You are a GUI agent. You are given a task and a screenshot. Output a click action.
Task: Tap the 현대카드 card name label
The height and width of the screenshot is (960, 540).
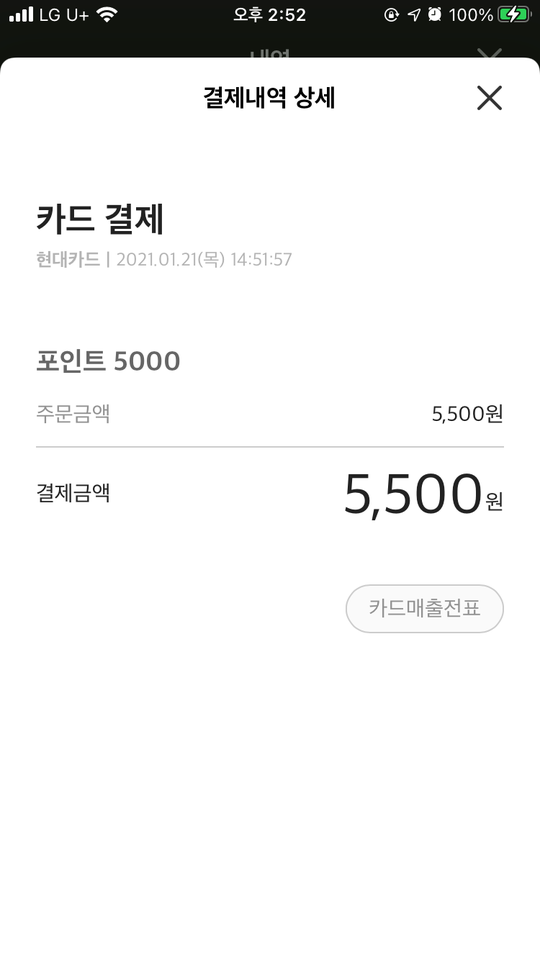(68, 260)
